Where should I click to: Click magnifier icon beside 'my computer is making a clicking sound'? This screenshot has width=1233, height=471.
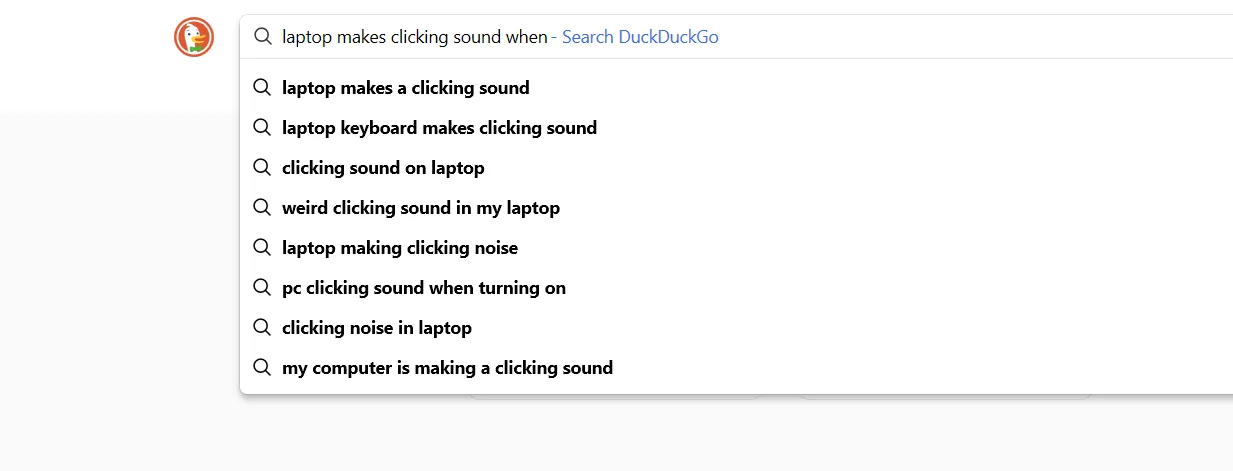click(263, 368)
